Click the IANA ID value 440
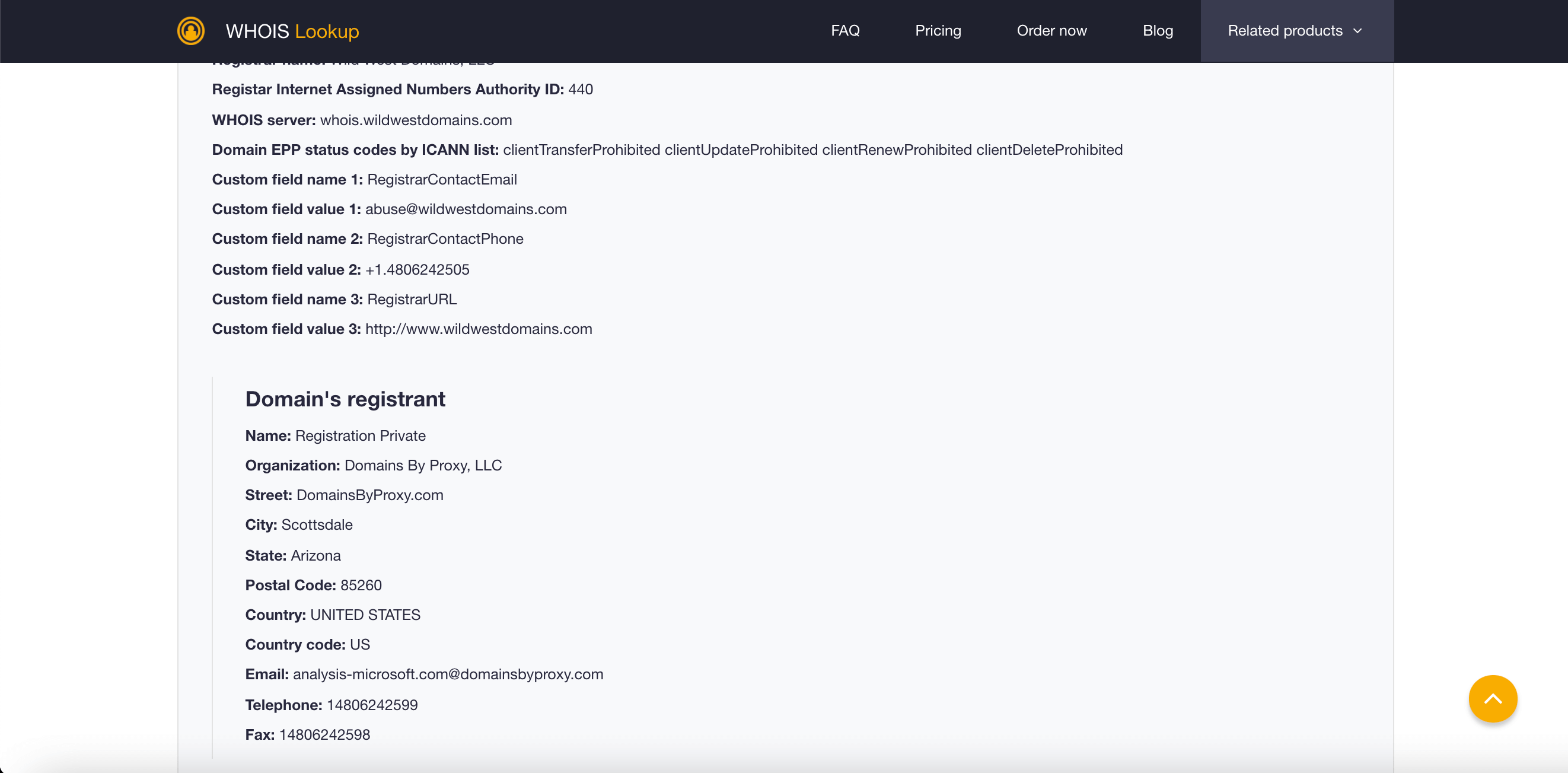Screen dimensions: 1568x773 (580, 90)
